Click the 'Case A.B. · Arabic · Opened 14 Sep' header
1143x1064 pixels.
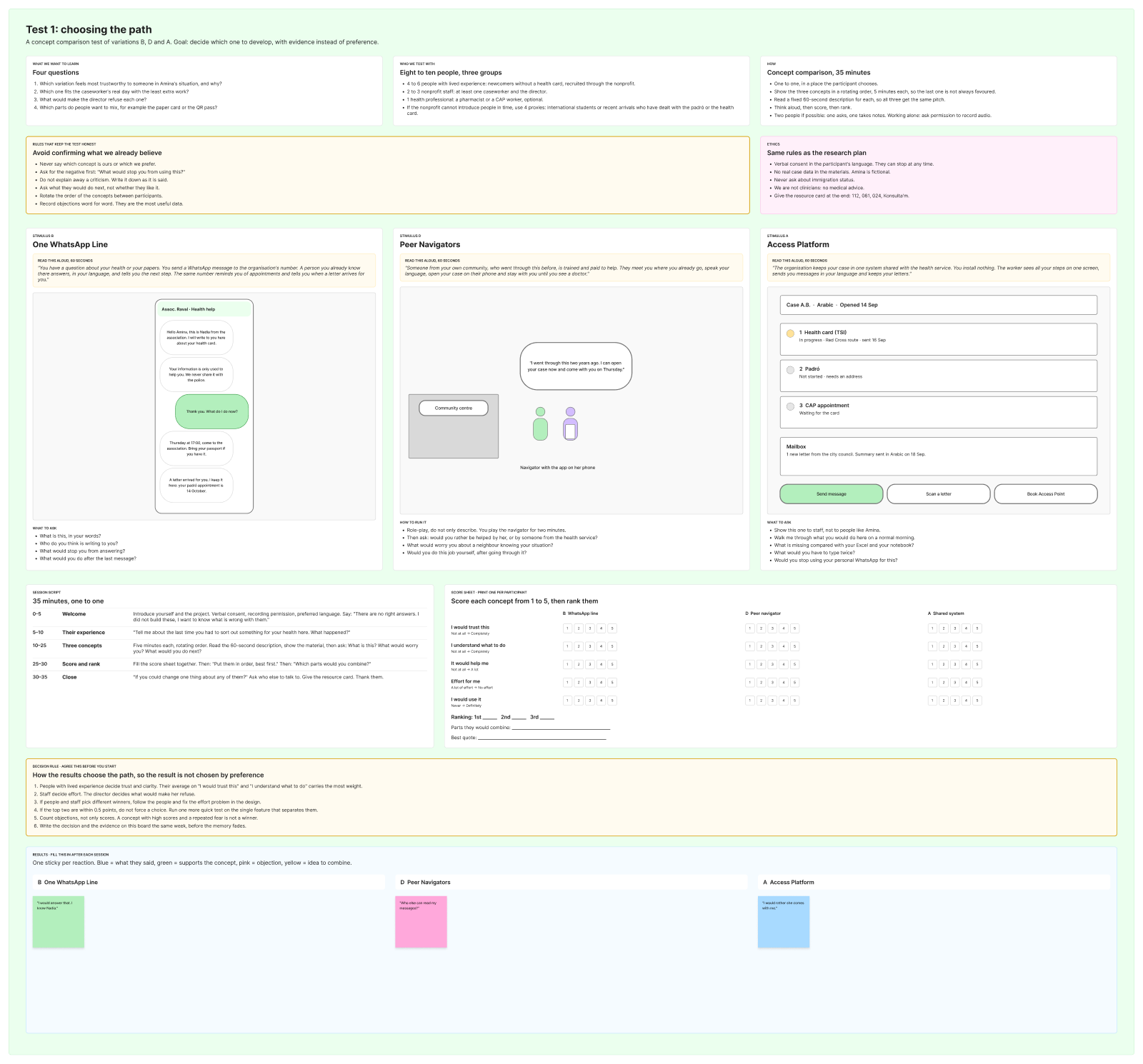point(939,305)
